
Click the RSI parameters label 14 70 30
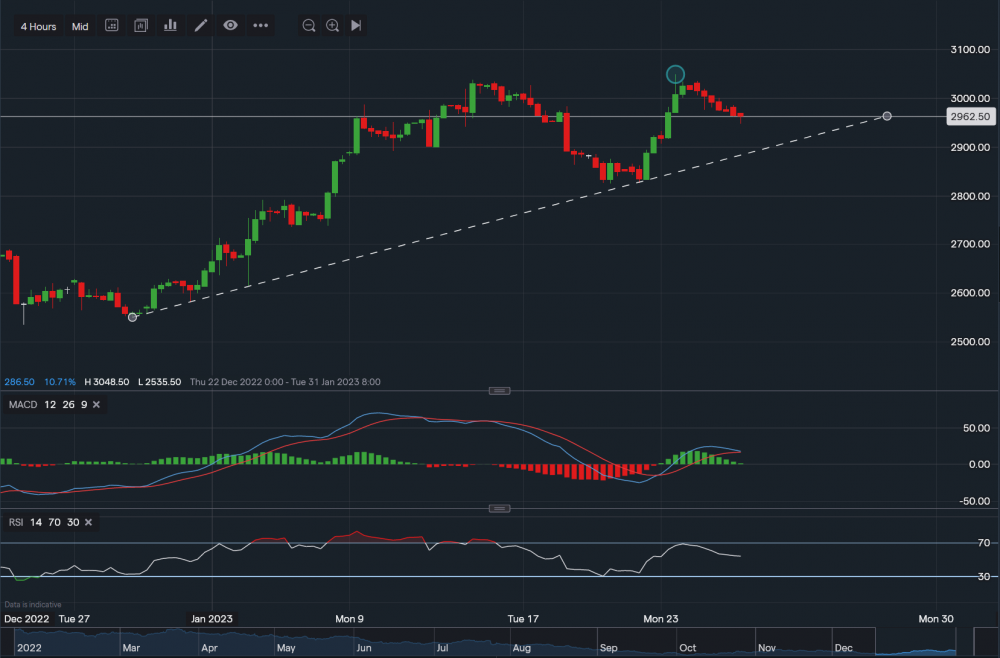tap(52, 522)
